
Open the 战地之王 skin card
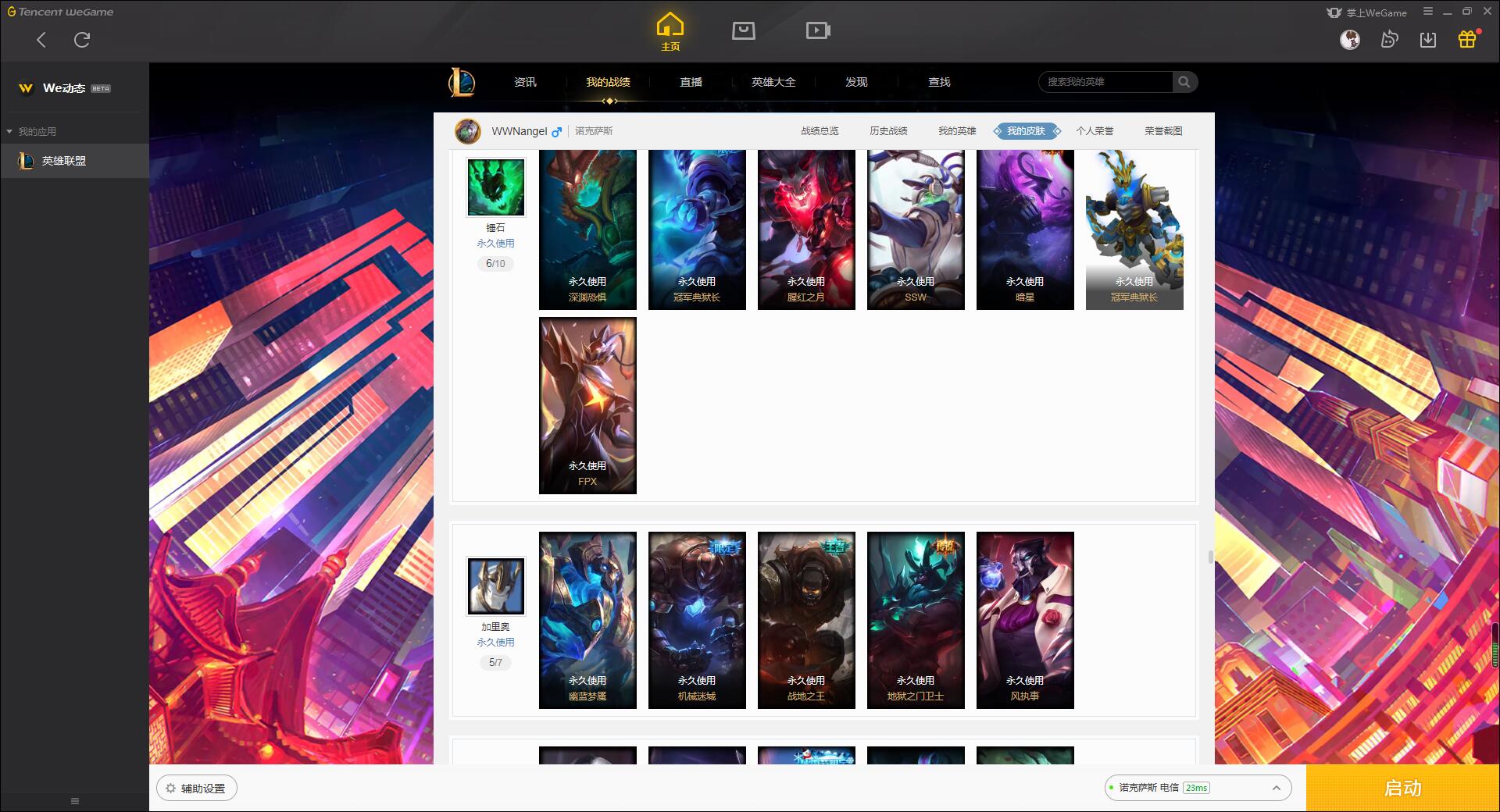(806, 620)
